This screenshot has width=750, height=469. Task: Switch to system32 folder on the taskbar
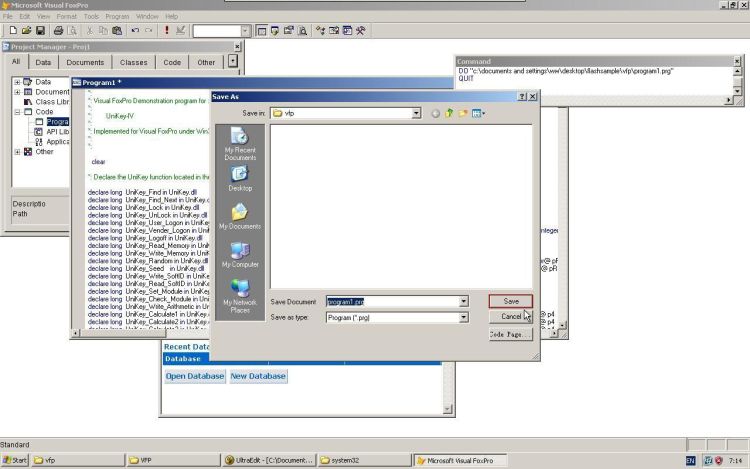tap(364, 460)
